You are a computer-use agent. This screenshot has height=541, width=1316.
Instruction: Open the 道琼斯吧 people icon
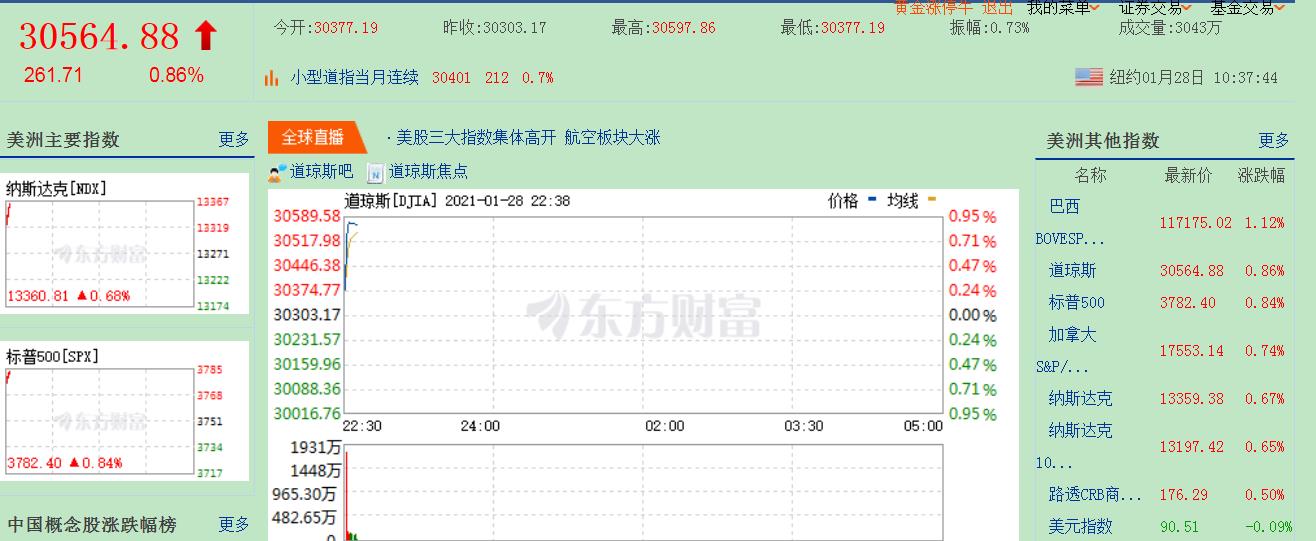click(x=277, y=172)
